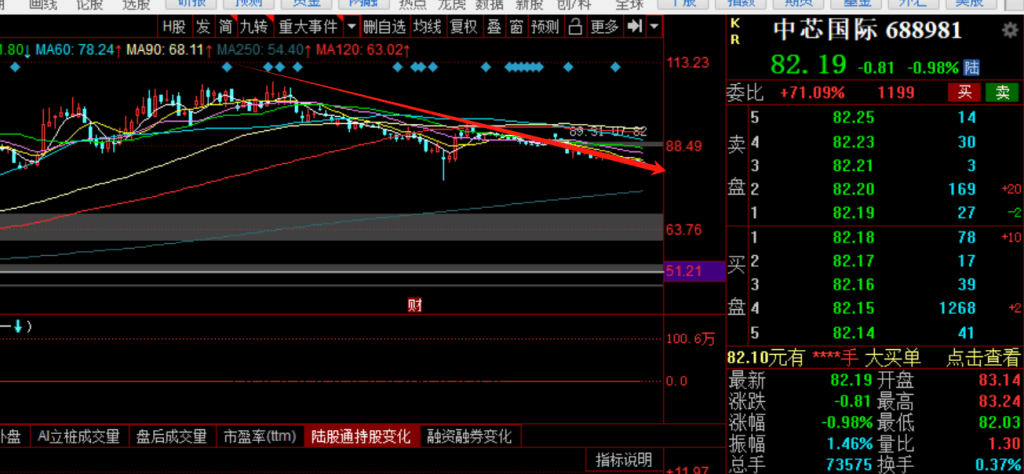
Task: Click the yellow R icon beside stock name
Action: [x=735, y=39]
